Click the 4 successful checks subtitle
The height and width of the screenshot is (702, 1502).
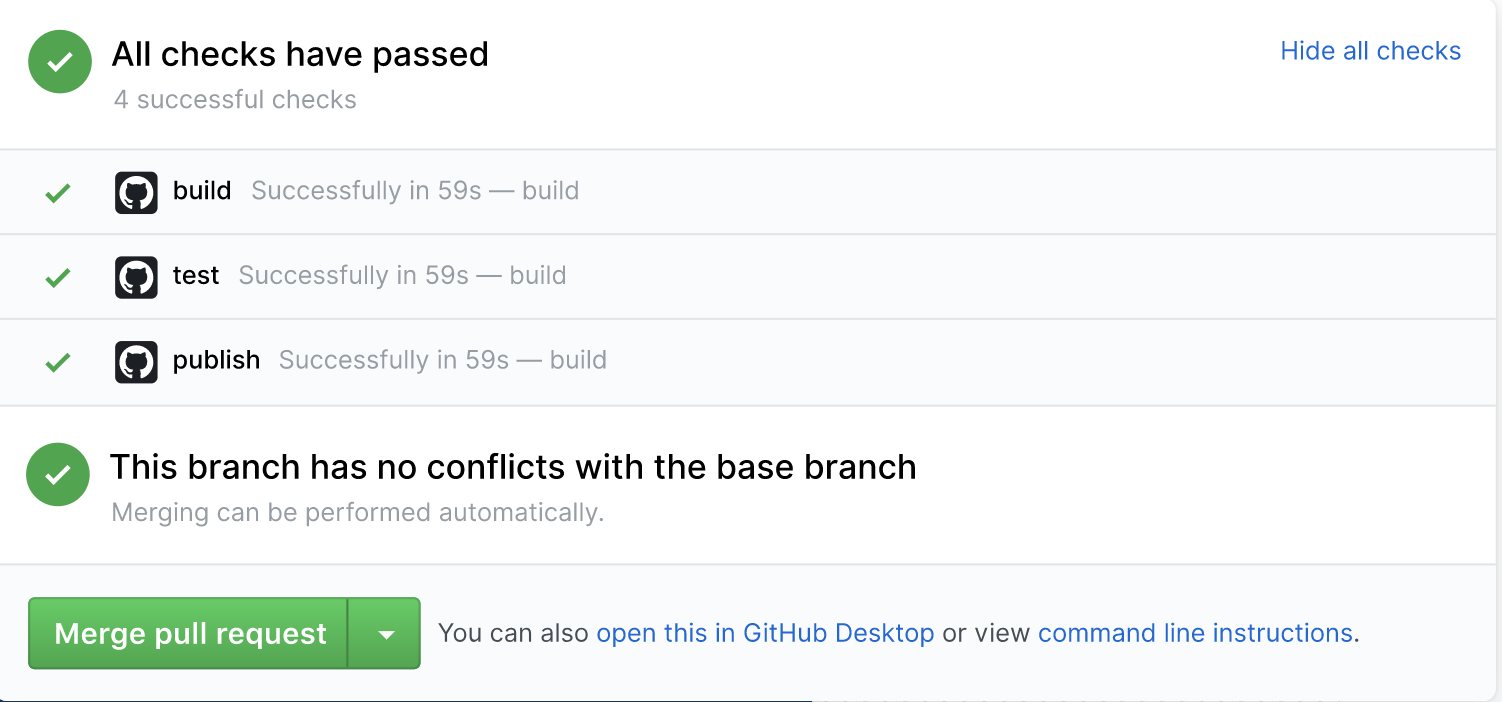[x=235, y=100]
